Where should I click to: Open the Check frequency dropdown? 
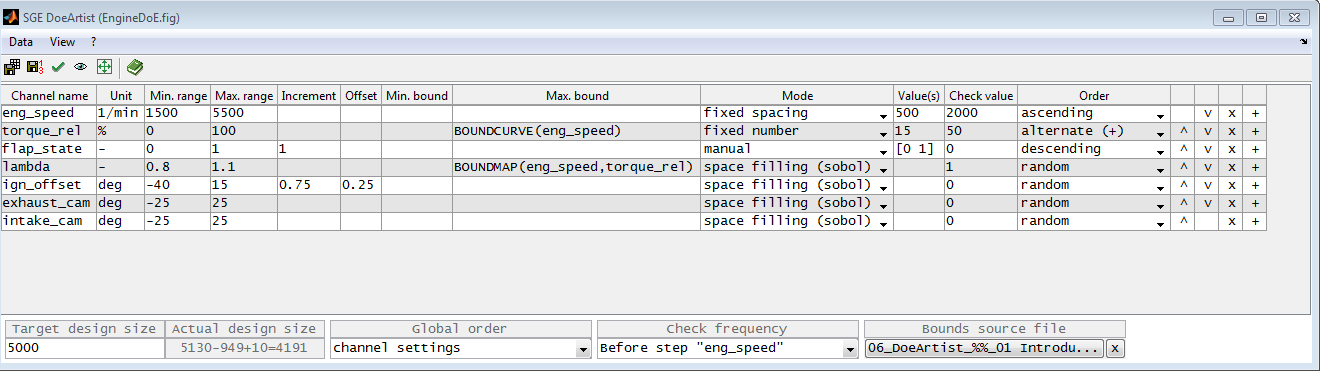click(727, 348)
